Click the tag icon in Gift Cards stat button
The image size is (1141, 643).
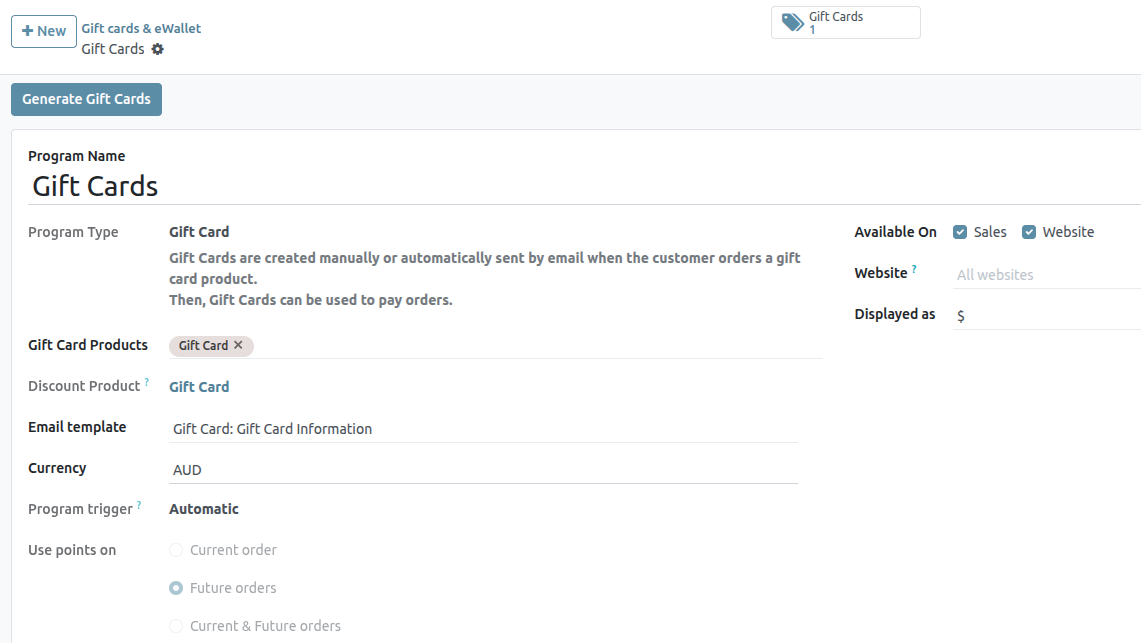(x=792, y=23)
